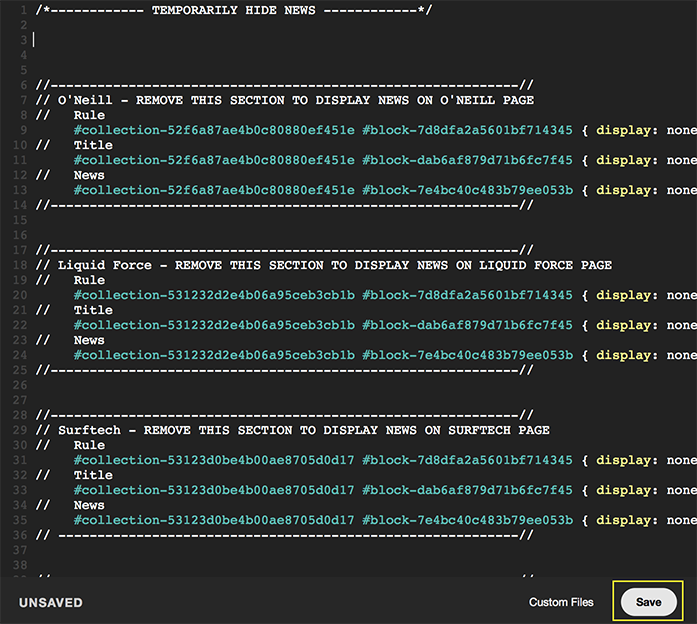Click #block-7e4bc40c483b79ee053b on line 24
Viewport: 697px width, 624px height.
pyautogui.click(x=467, y=355)
